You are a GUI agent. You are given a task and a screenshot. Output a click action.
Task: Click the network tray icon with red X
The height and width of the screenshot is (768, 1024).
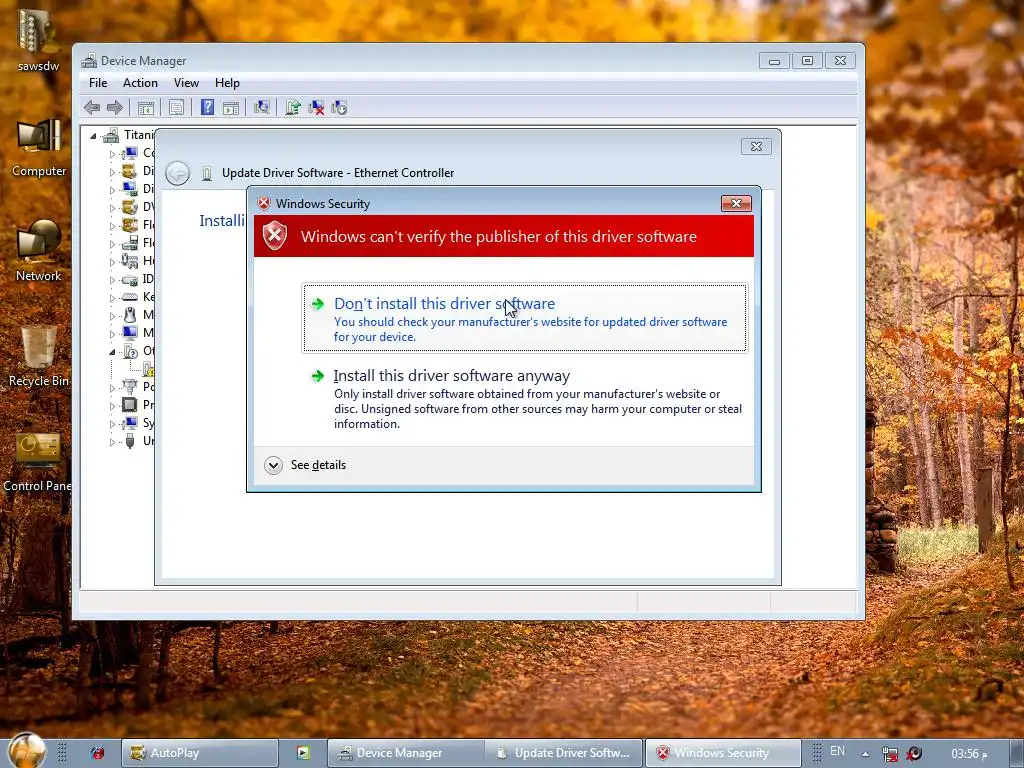click(889, 754)
